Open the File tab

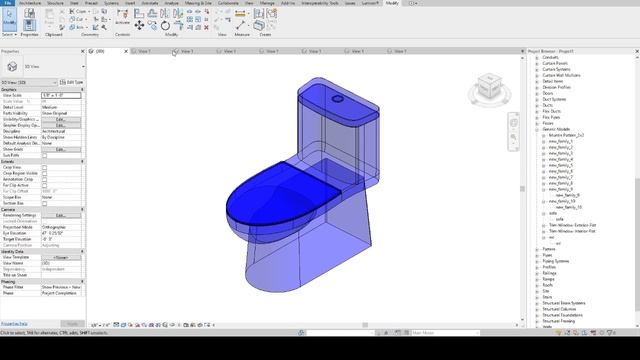coord(7,3)
